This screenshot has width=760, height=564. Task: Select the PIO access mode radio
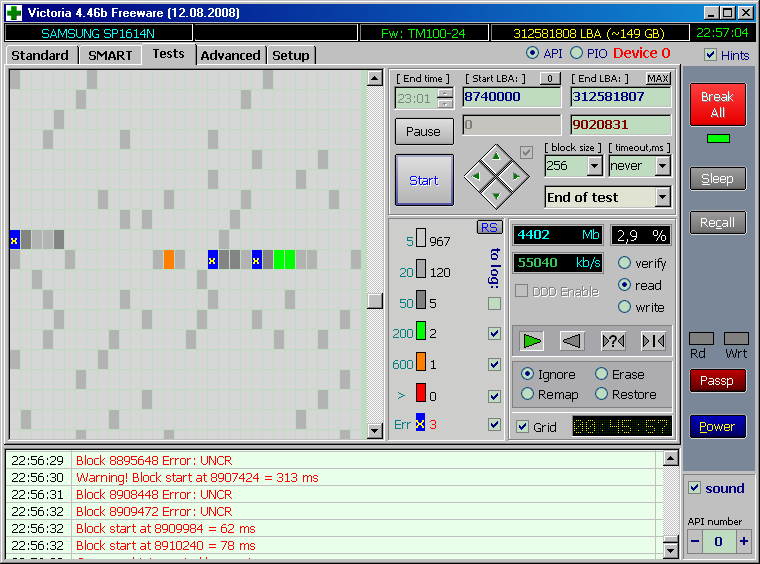(576, 53)
